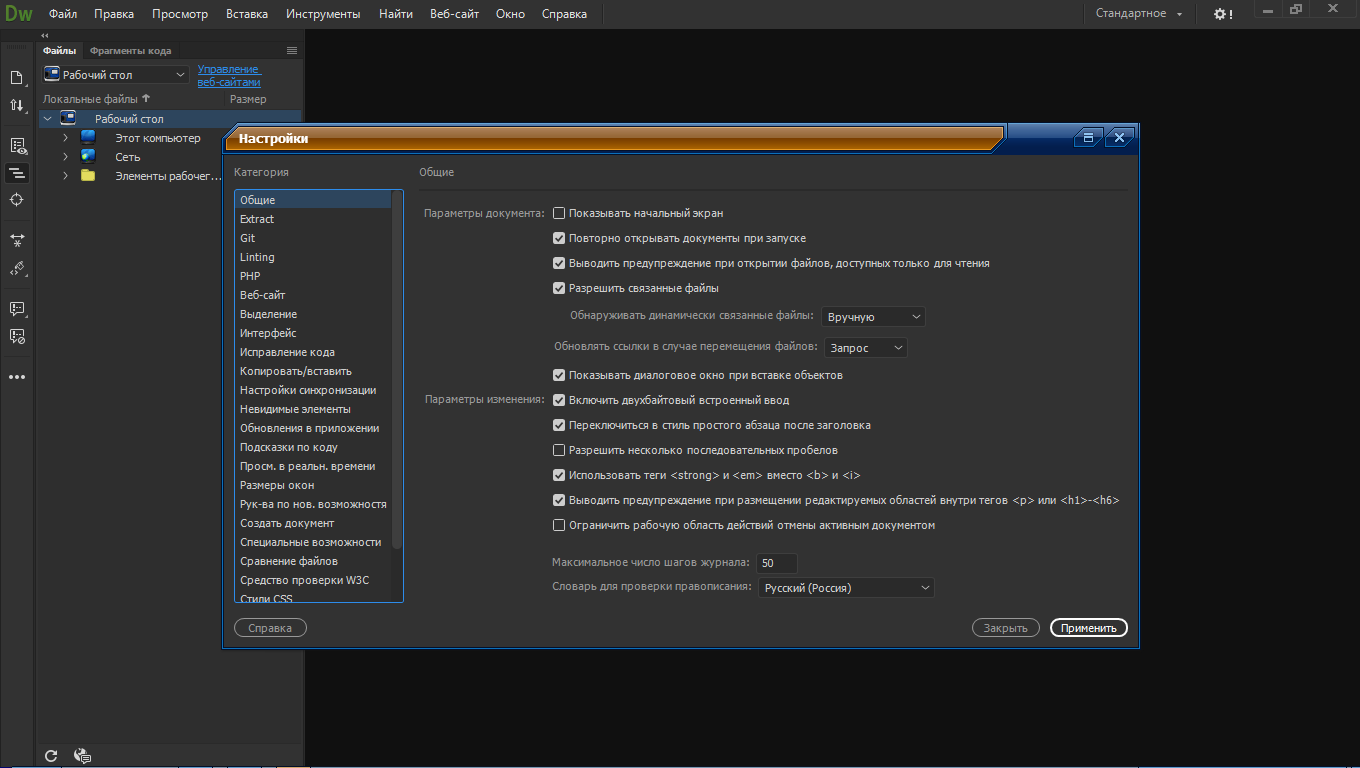
Task: Click the Применить button
Action: pos(1089,628)
